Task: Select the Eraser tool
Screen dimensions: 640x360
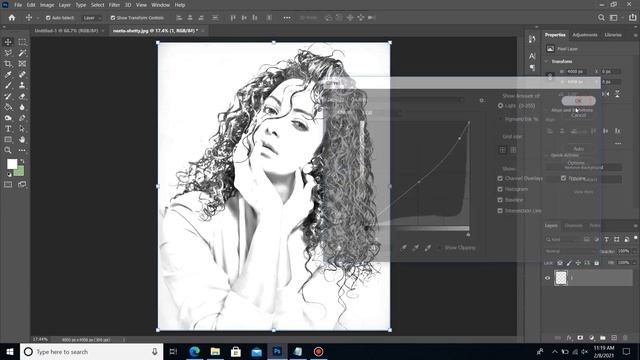Action: click(x=22, y=96)
